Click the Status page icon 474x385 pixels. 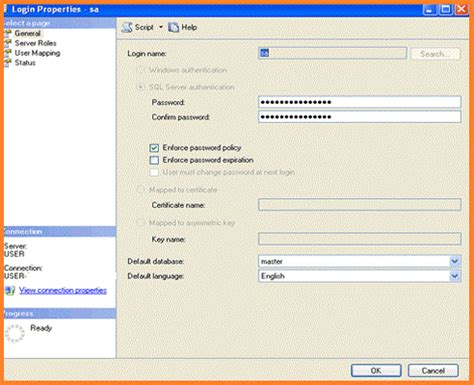[x=8, y=63]
